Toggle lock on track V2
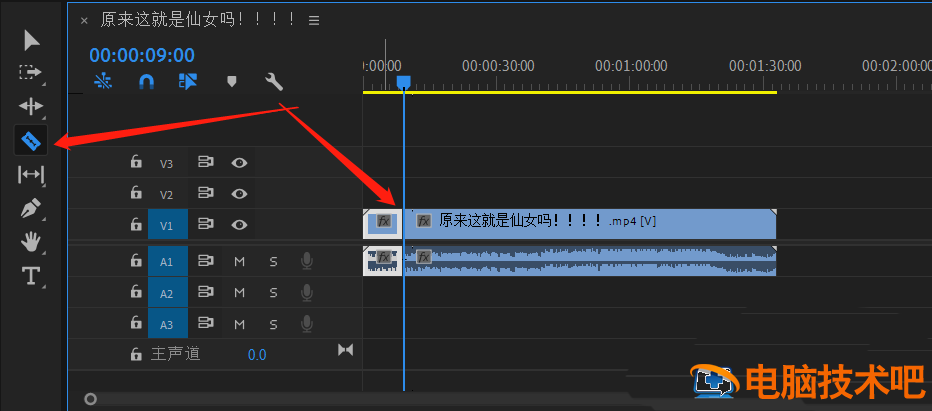 point(137,193)
